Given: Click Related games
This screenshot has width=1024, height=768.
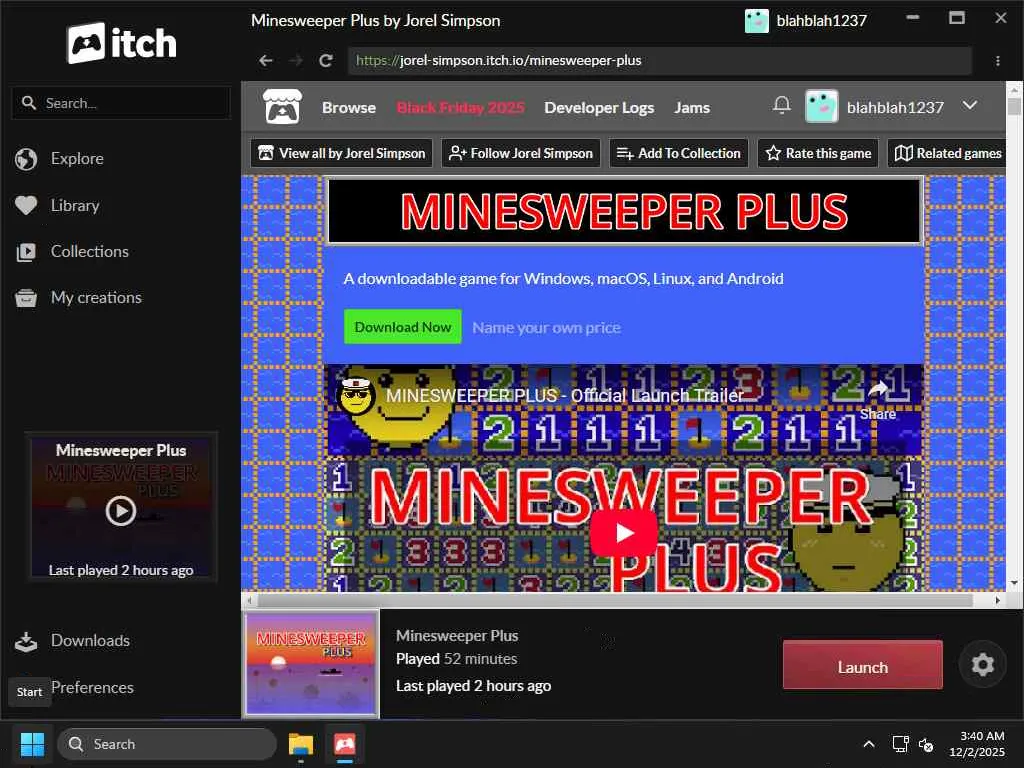Looking at the screenshot, I should [946, 153].
